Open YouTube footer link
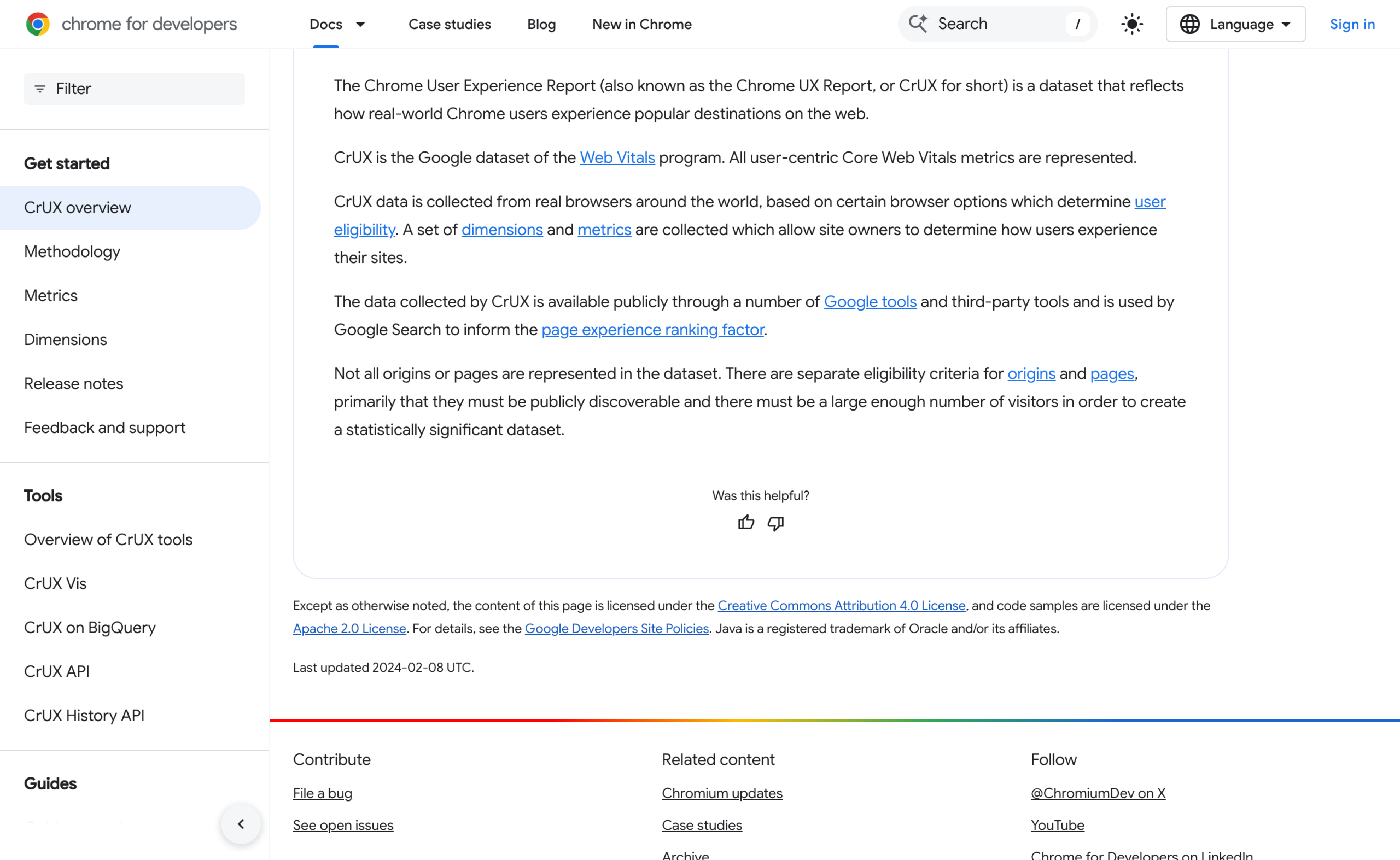 pyautogui.click(x=1057, y=824)
